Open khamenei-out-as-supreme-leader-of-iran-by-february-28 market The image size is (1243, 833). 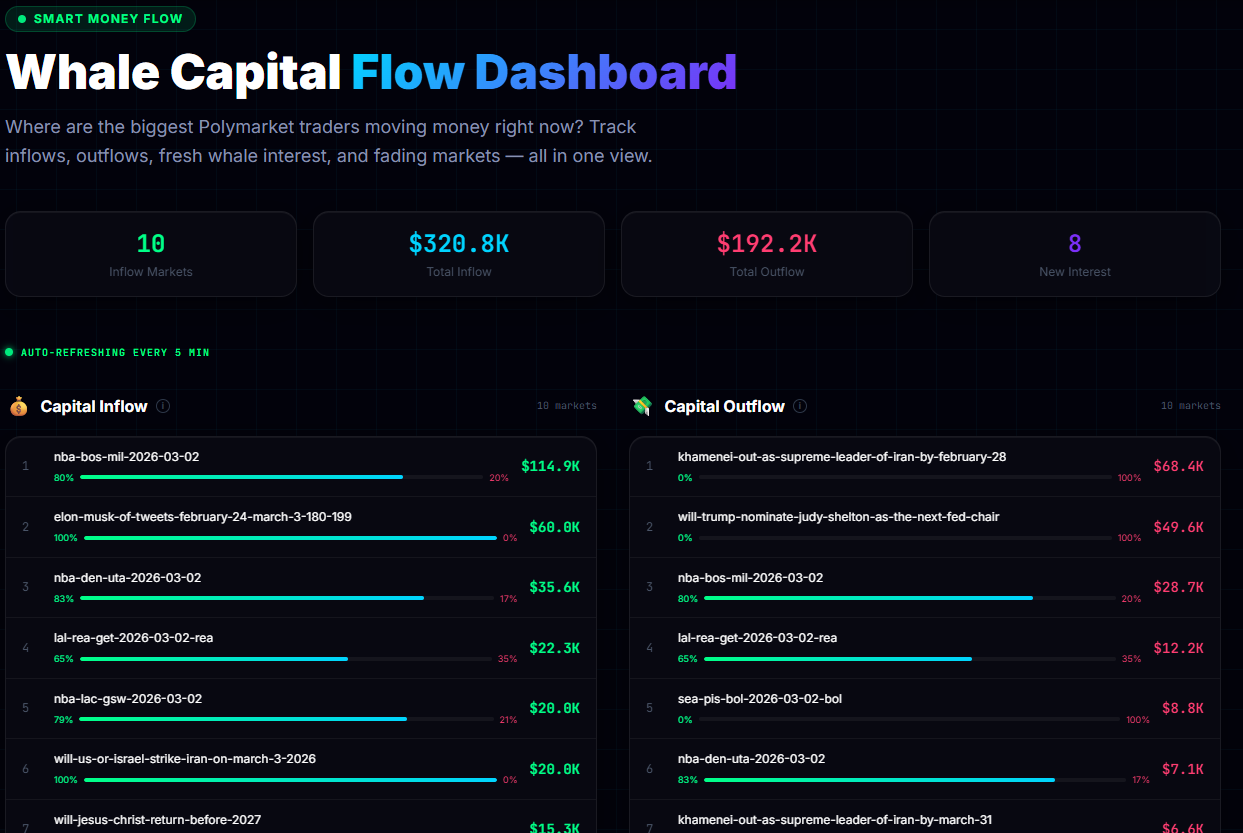pos(925,466)
